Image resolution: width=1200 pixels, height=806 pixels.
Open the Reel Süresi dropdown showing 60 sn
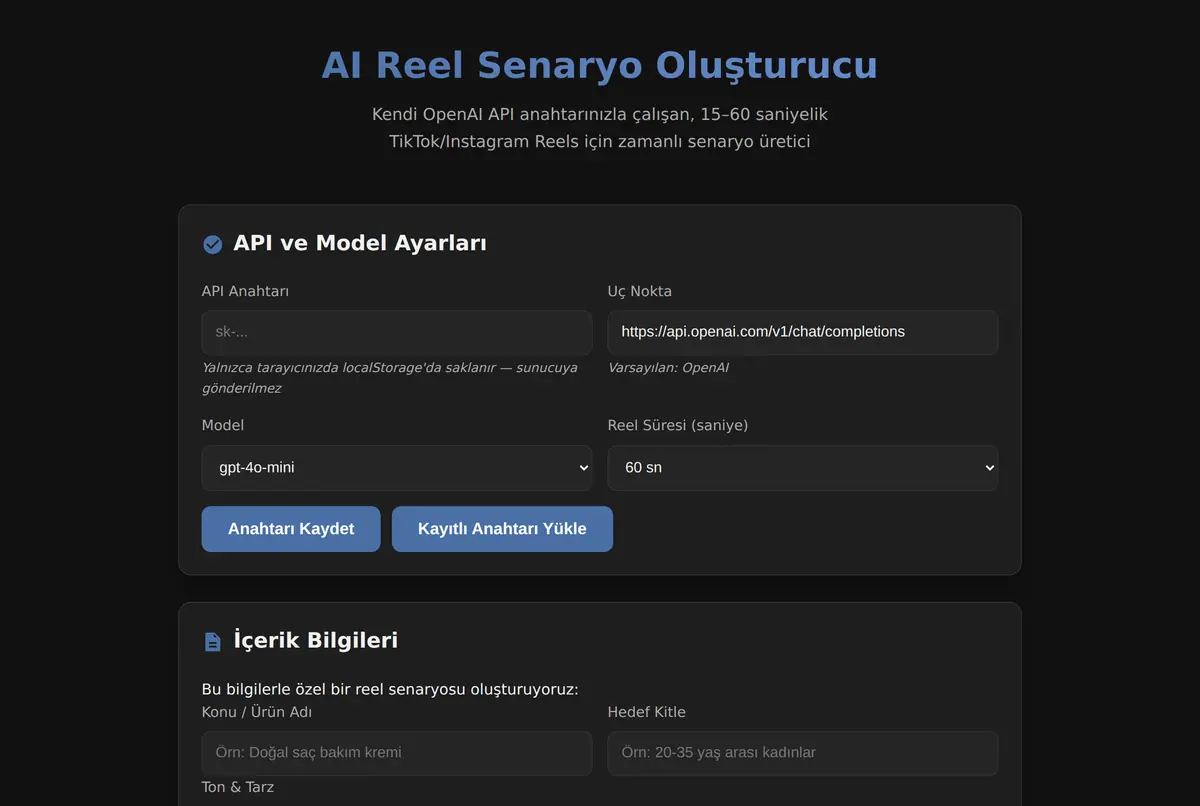(803, 467)
